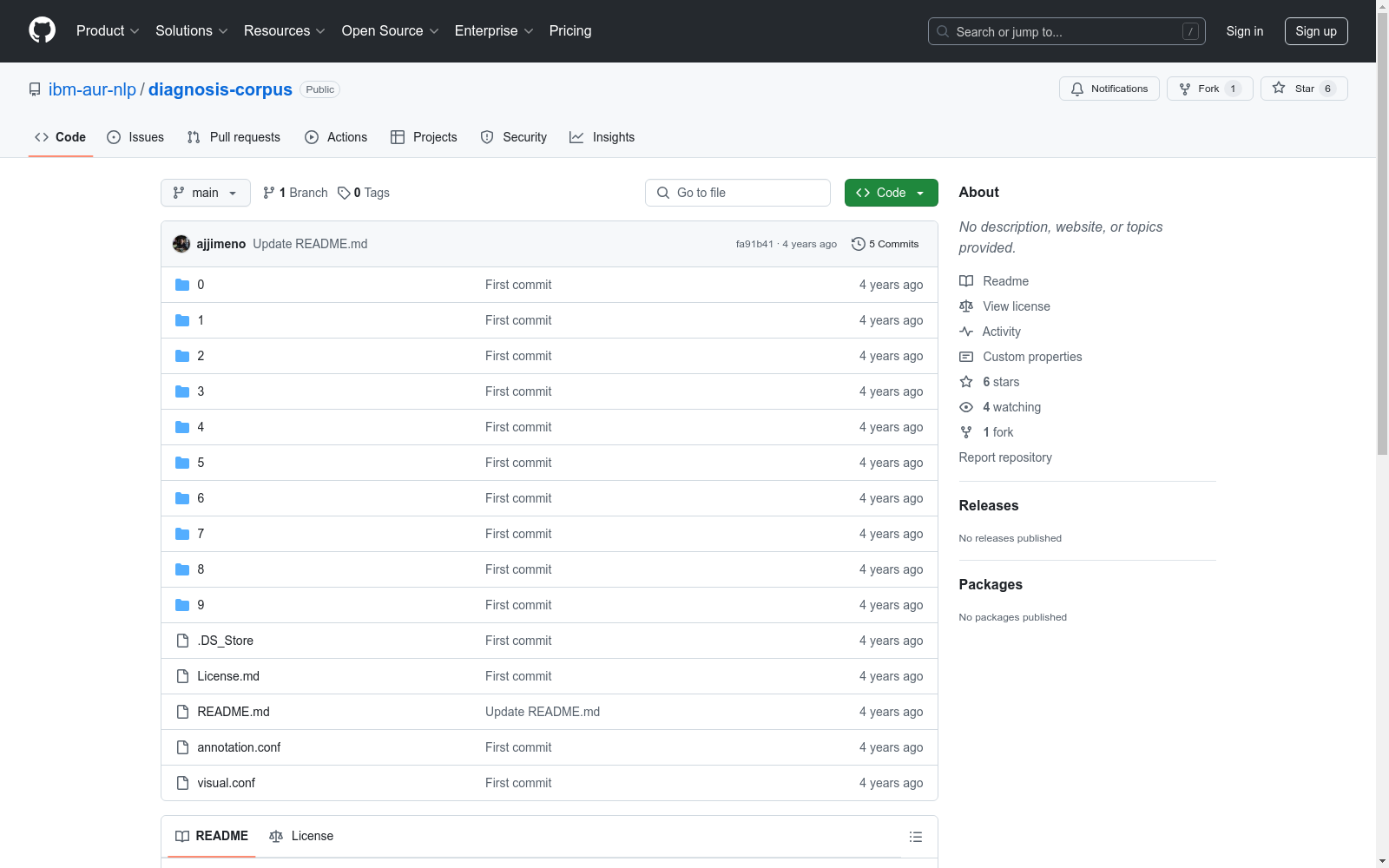Expand the Open Source menu
Image resolution: width=1389 pixels, height=868 pixels.
[391, 31]
